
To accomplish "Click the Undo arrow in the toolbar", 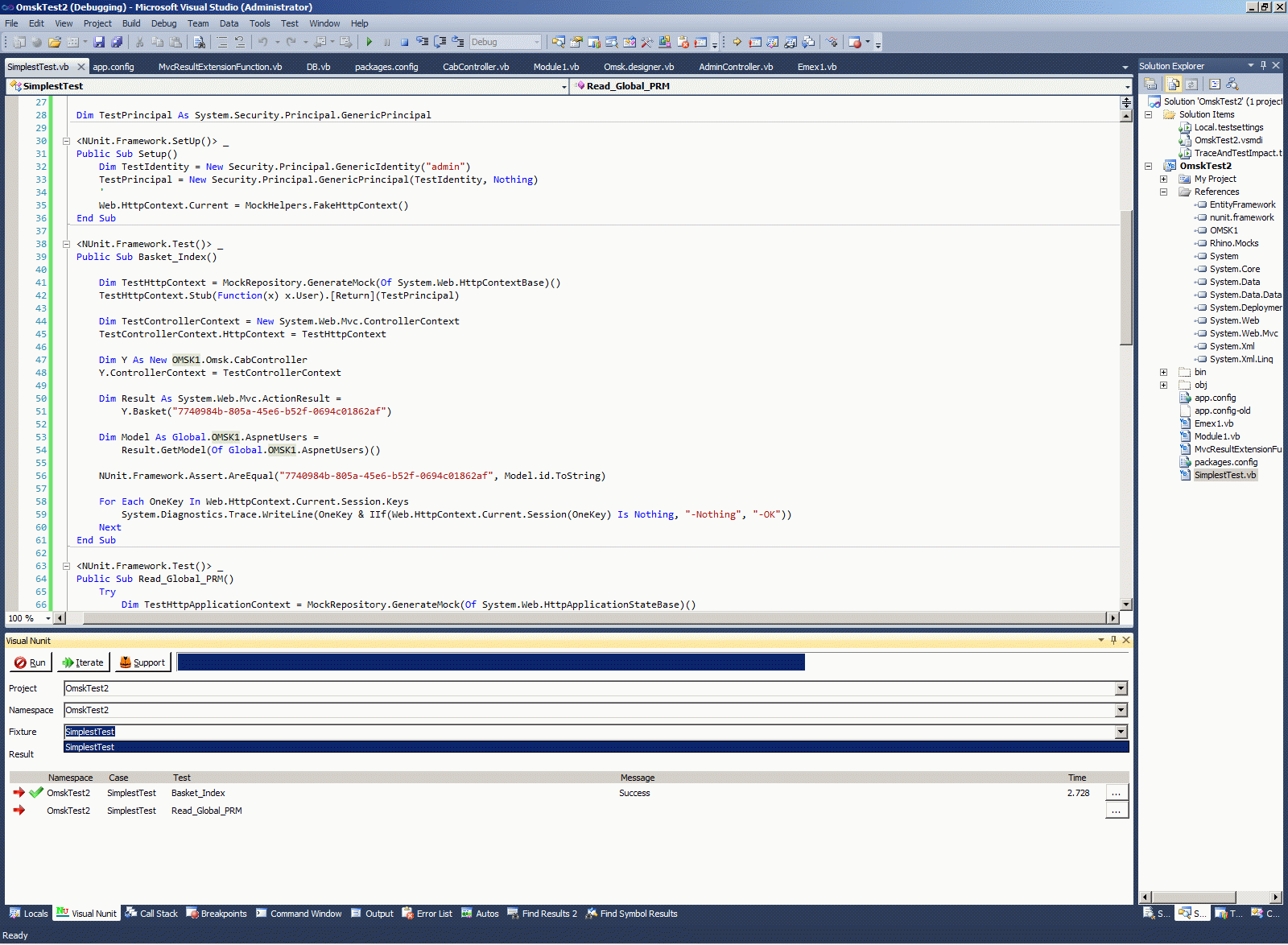I will (x=262, y=42).
